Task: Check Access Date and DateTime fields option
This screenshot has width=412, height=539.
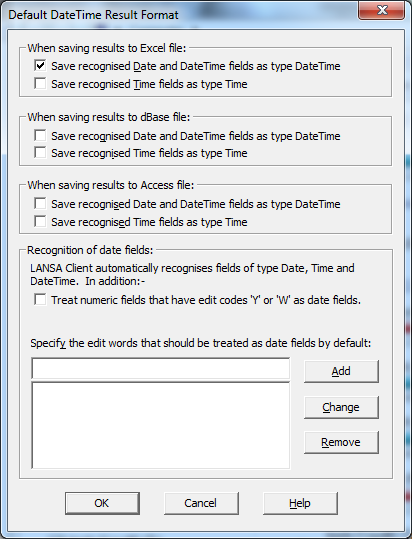Action: pos(40,204)
